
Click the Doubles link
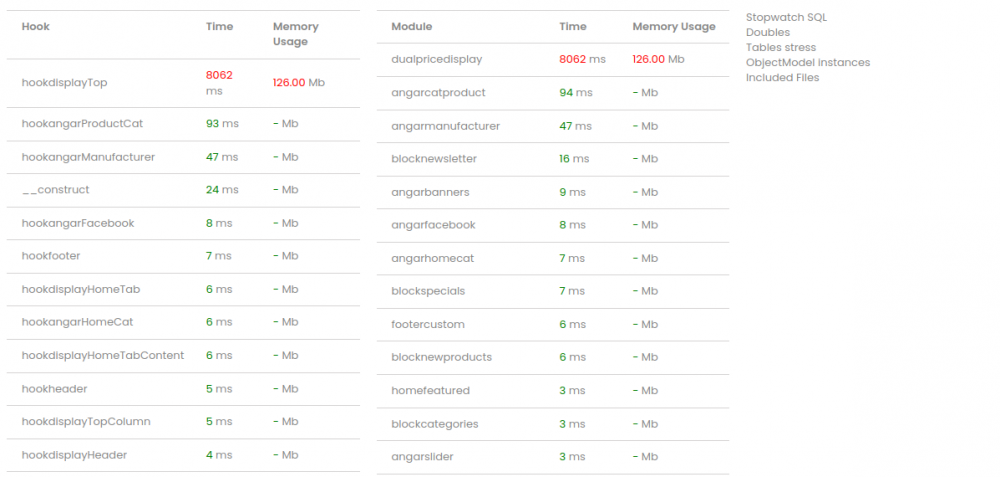pyautogui.click(x=768, y=32)
